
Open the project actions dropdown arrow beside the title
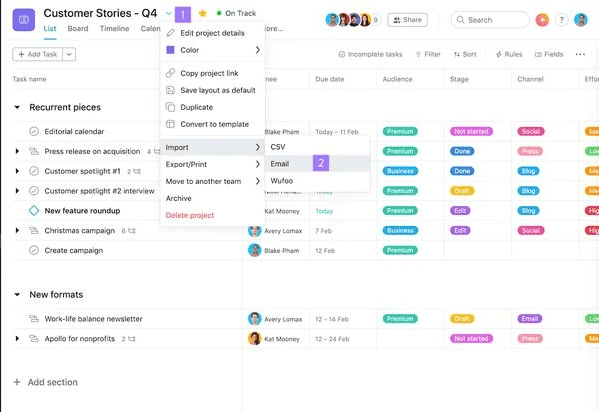point(168,14)
